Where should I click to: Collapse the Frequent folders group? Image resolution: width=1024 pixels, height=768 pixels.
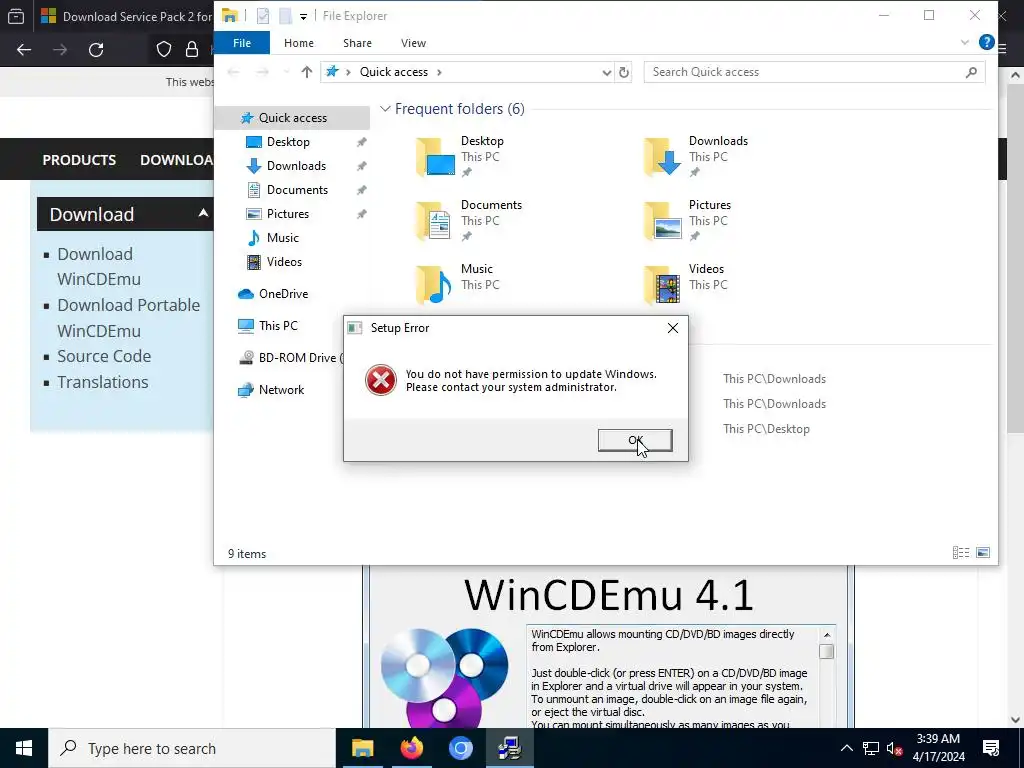(x=385, y=108)
